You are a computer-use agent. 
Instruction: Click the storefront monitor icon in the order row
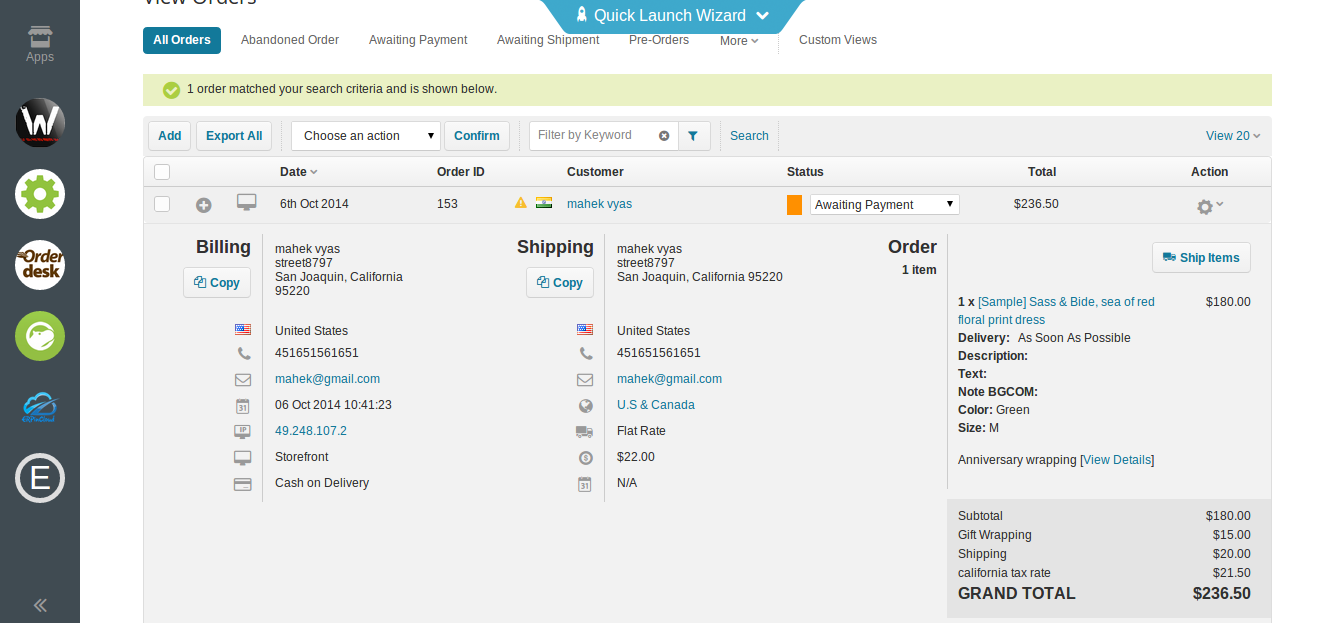246,203
